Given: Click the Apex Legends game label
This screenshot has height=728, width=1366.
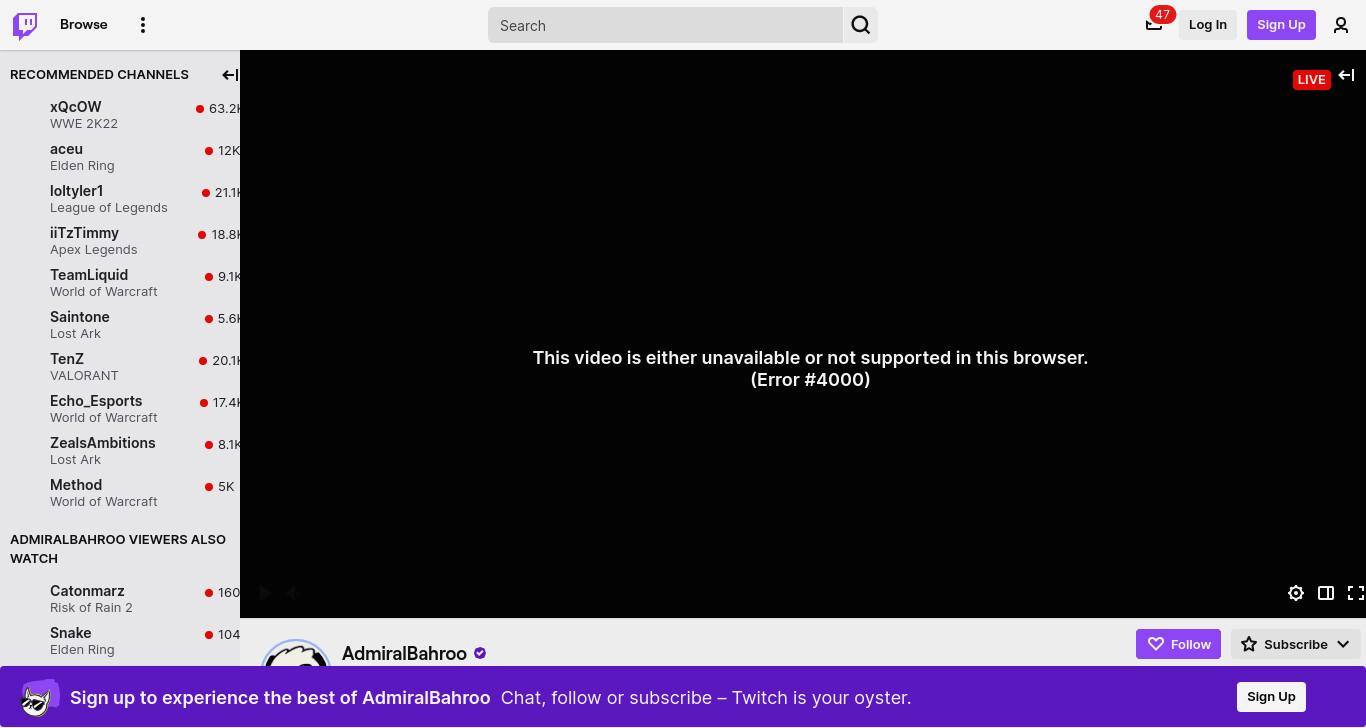Looking at the screenshot, I should [93, 249].
